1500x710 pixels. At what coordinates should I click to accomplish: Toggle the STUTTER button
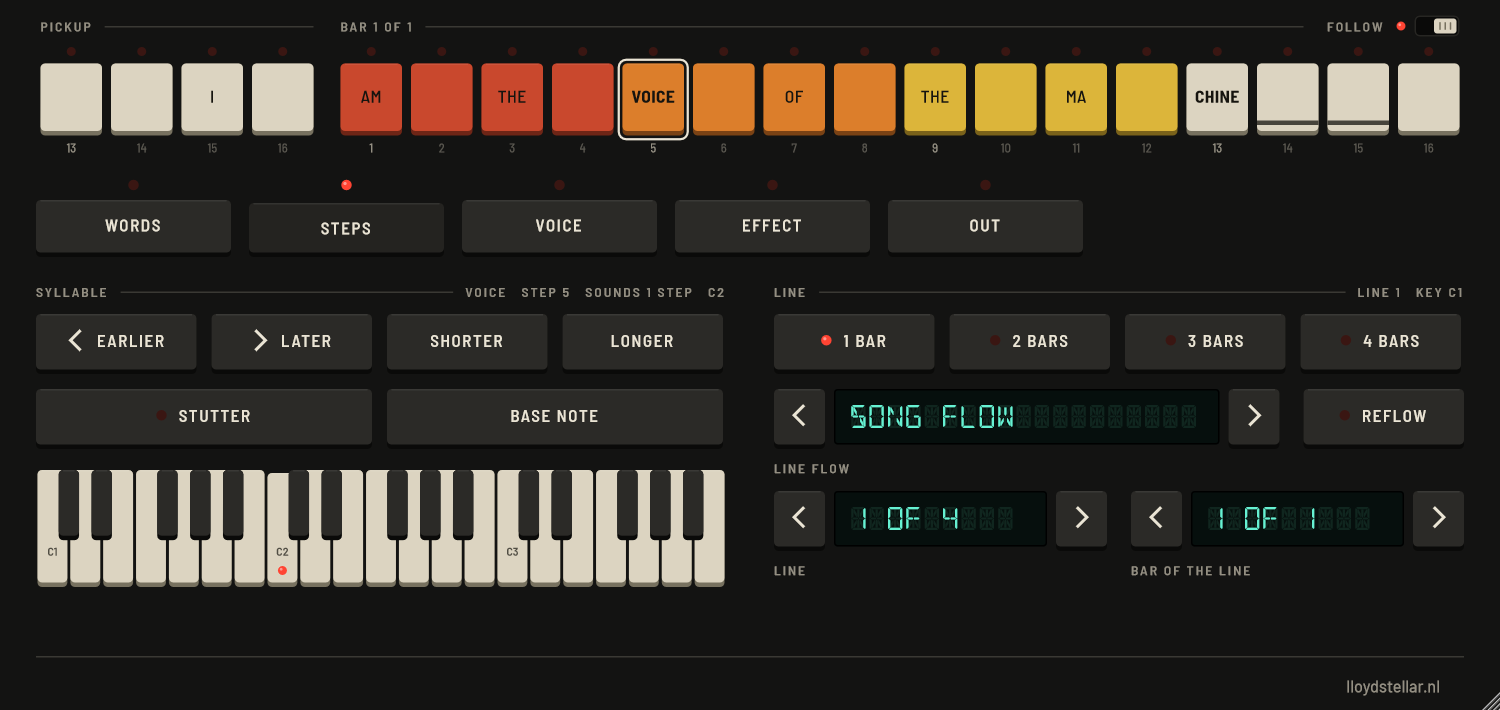click(204, 416)
